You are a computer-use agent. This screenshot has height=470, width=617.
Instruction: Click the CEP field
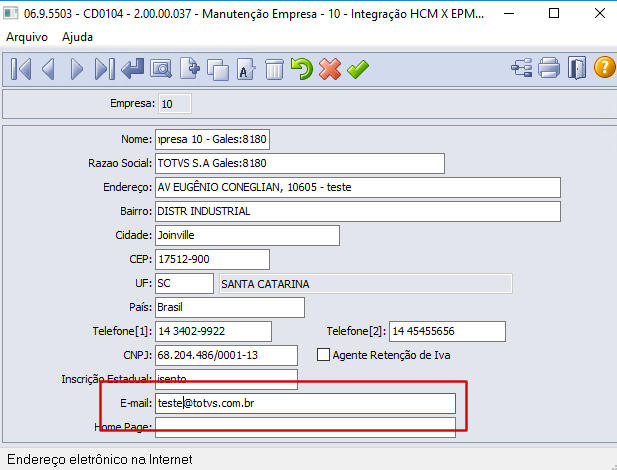click(x=212, y=259)
